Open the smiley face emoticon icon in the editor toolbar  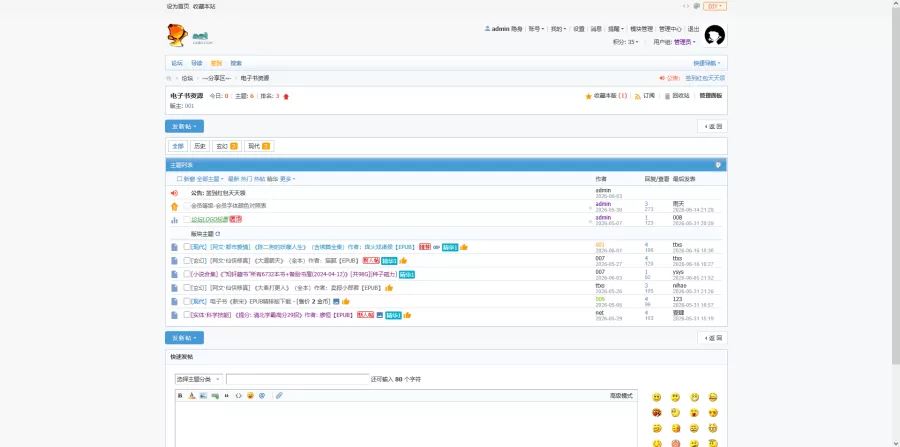[250, 395]
